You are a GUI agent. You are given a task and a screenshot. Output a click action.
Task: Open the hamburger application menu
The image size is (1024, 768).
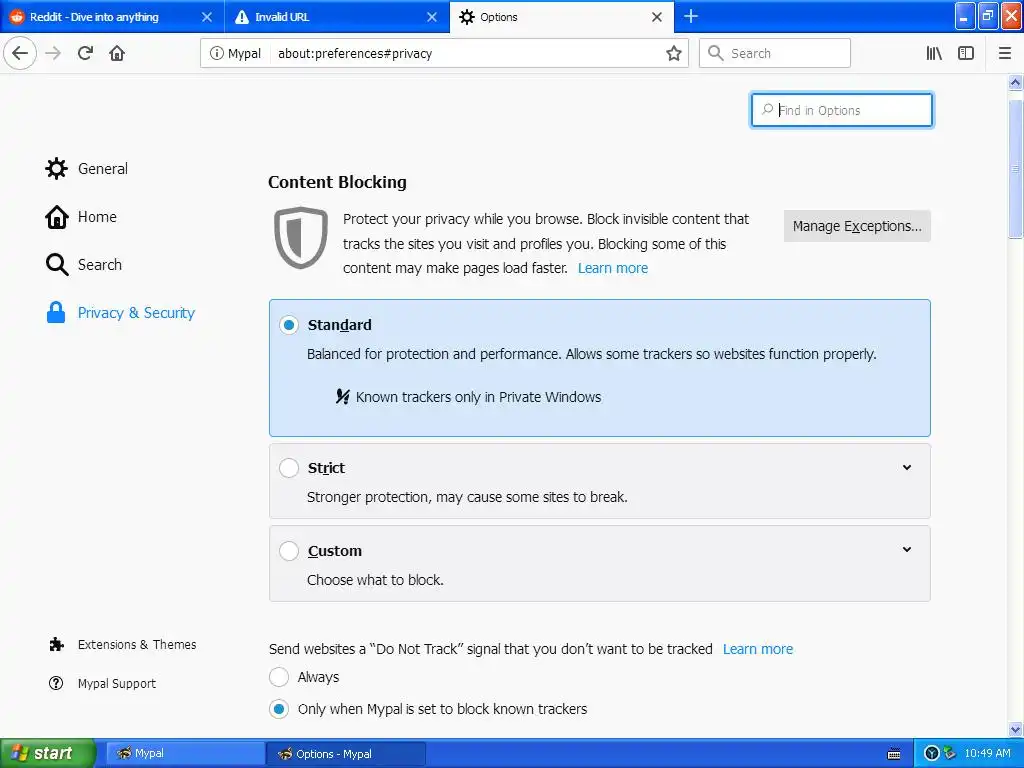[1005, 53]
